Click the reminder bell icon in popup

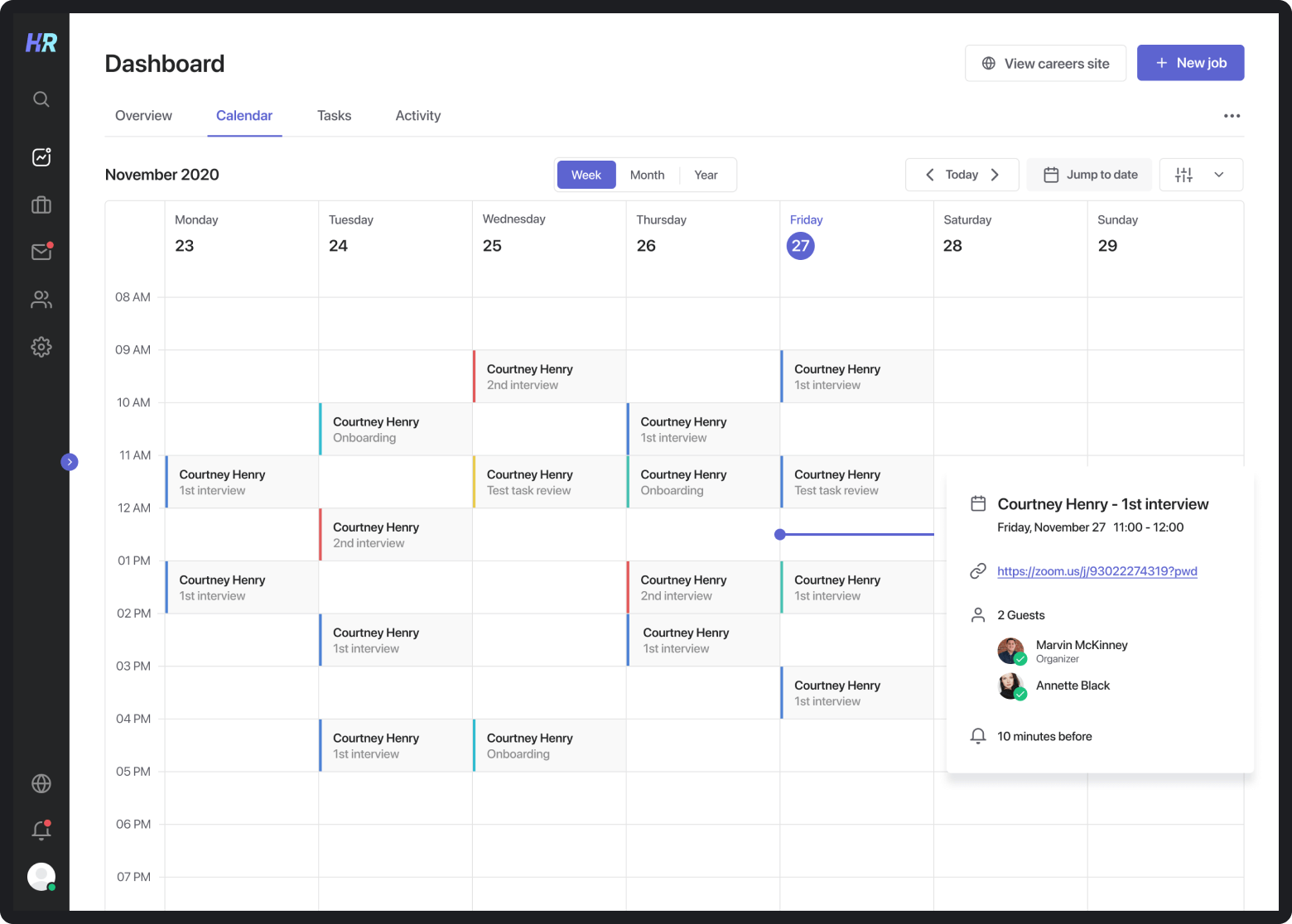click(x=978, y=736)
